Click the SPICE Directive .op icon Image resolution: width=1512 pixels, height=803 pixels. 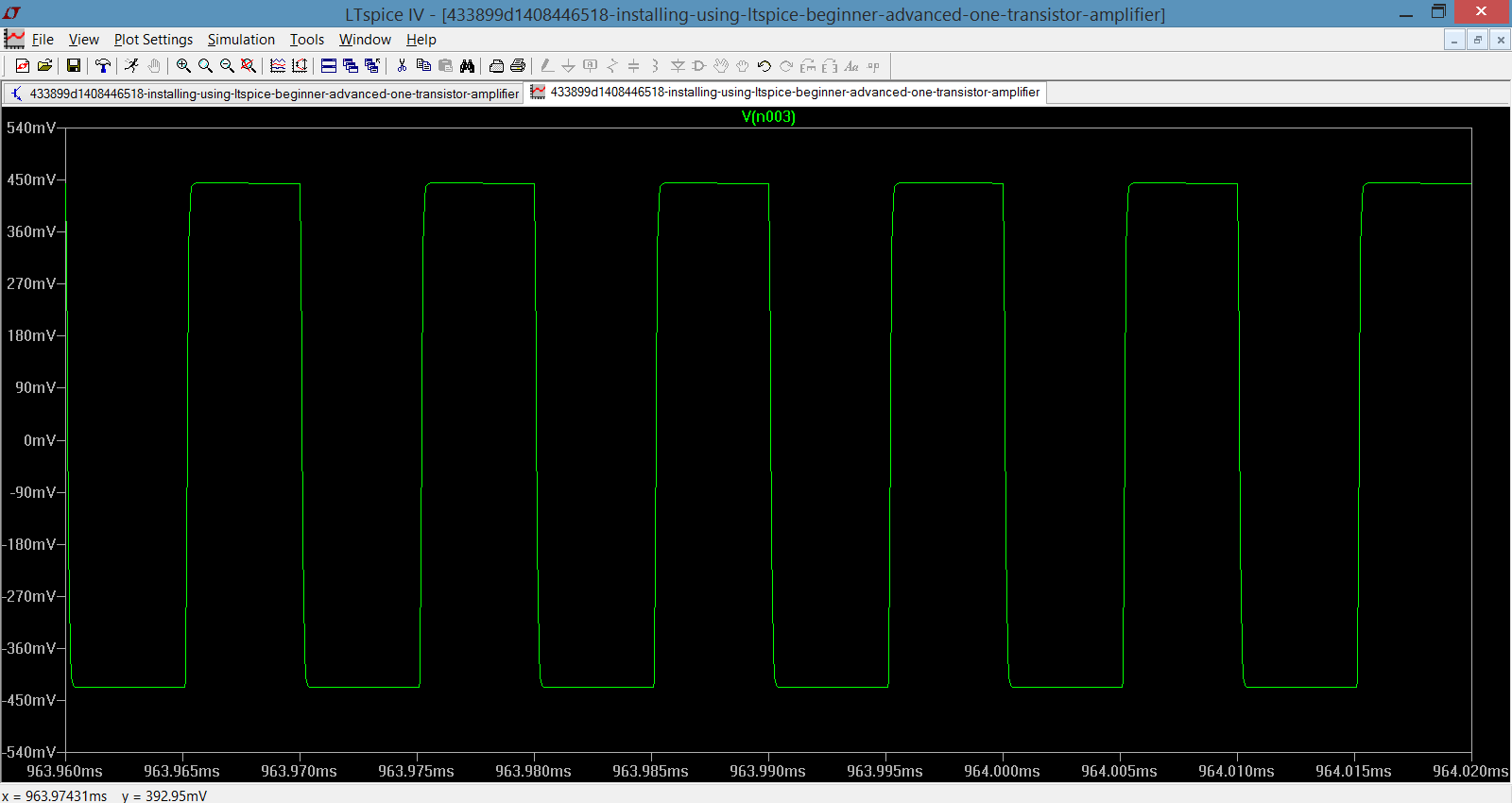pyautogui.click(x=873, y=65)
